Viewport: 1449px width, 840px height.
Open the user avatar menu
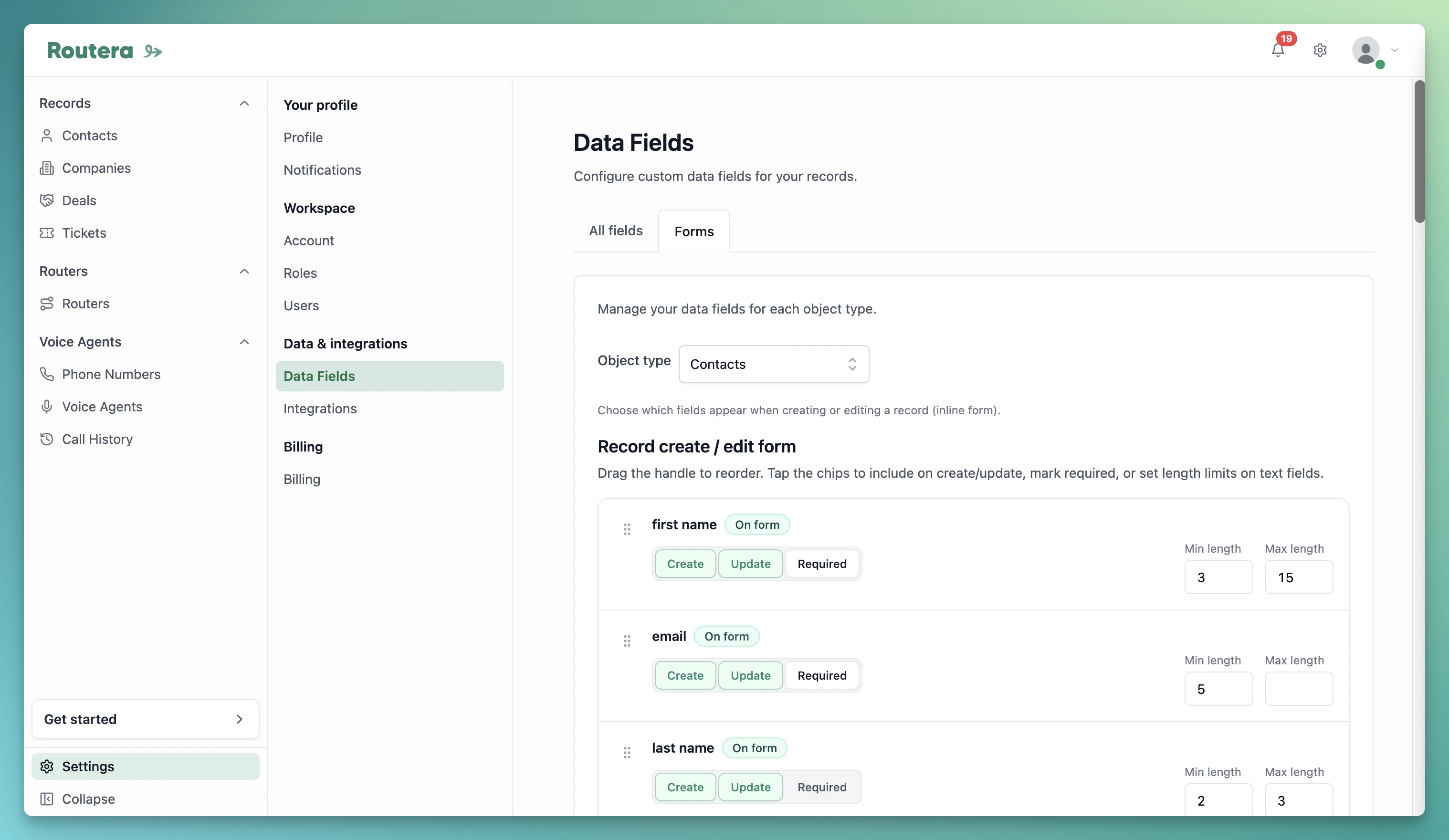pos(1366,50)
